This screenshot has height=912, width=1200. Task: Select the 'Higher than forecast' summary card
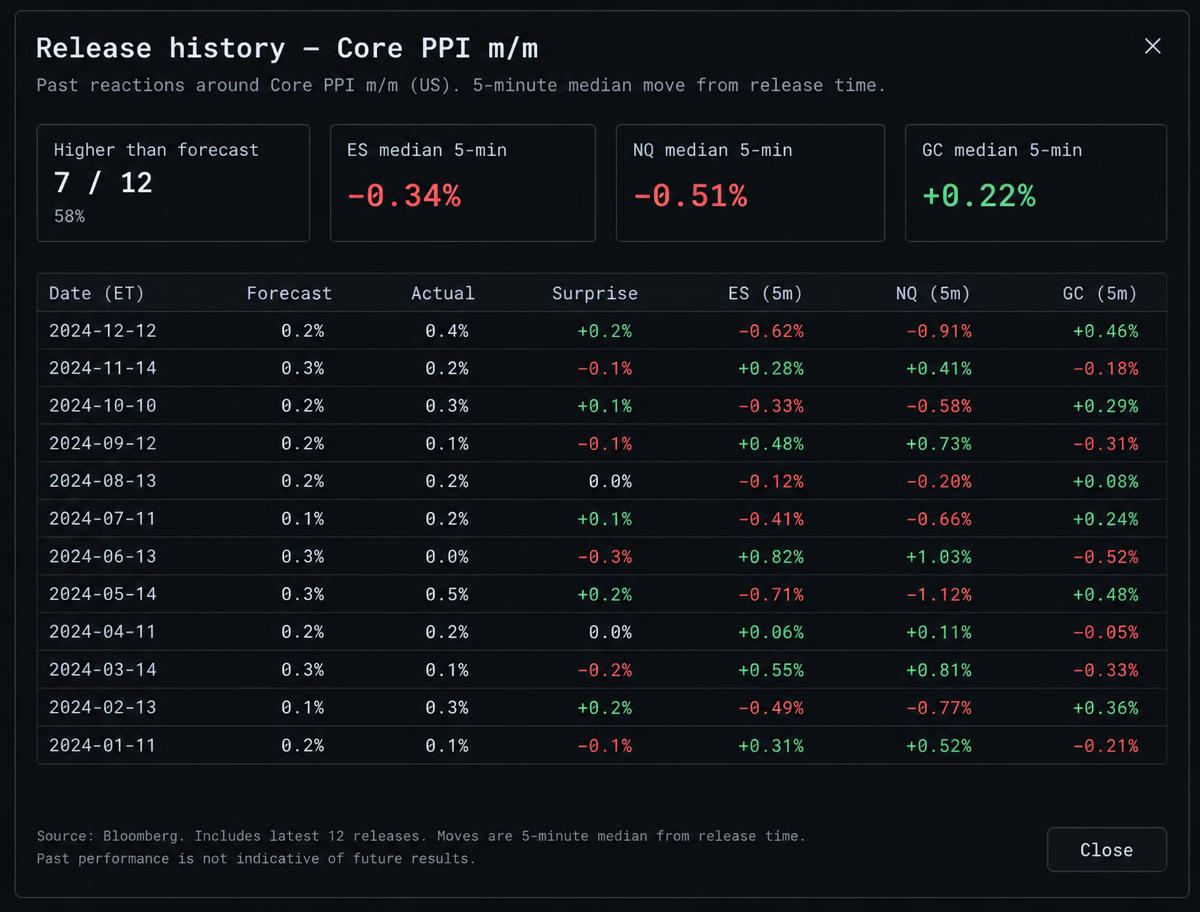[173, 183]
